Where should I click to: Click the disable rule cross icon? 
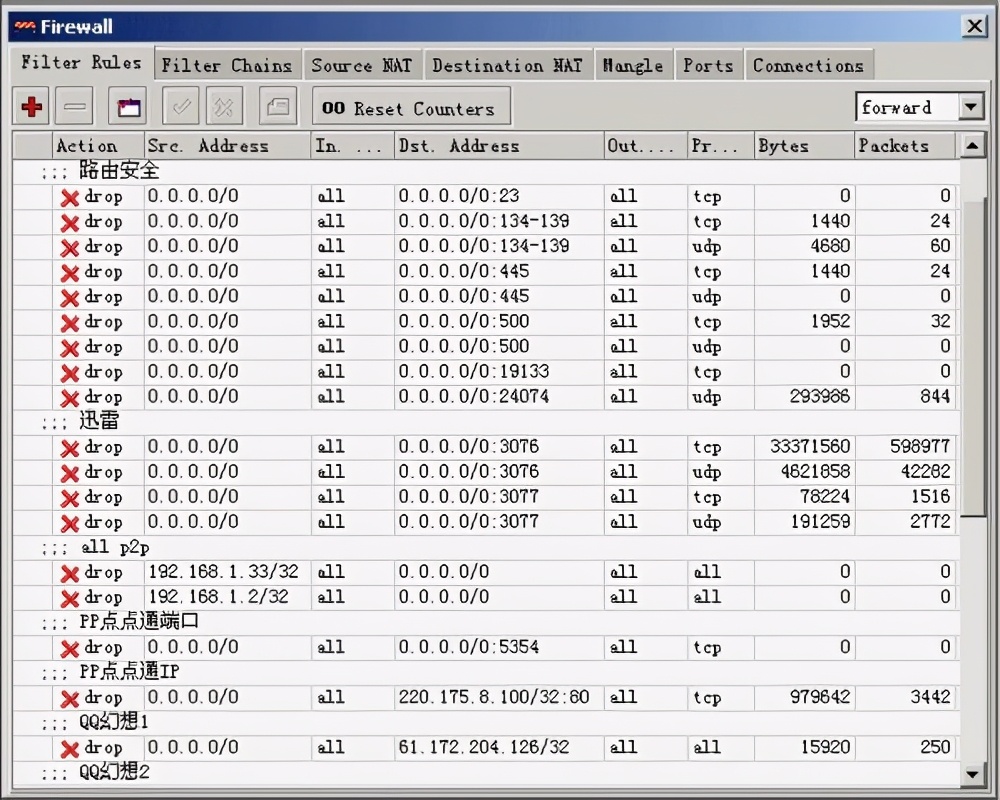[x=225, y=107]
